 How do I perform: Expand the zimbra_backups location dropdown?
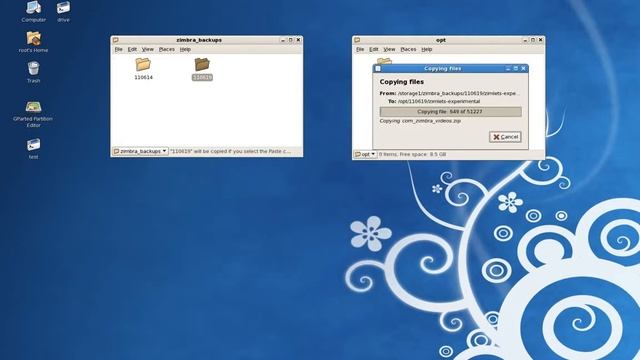click(140, 151)
